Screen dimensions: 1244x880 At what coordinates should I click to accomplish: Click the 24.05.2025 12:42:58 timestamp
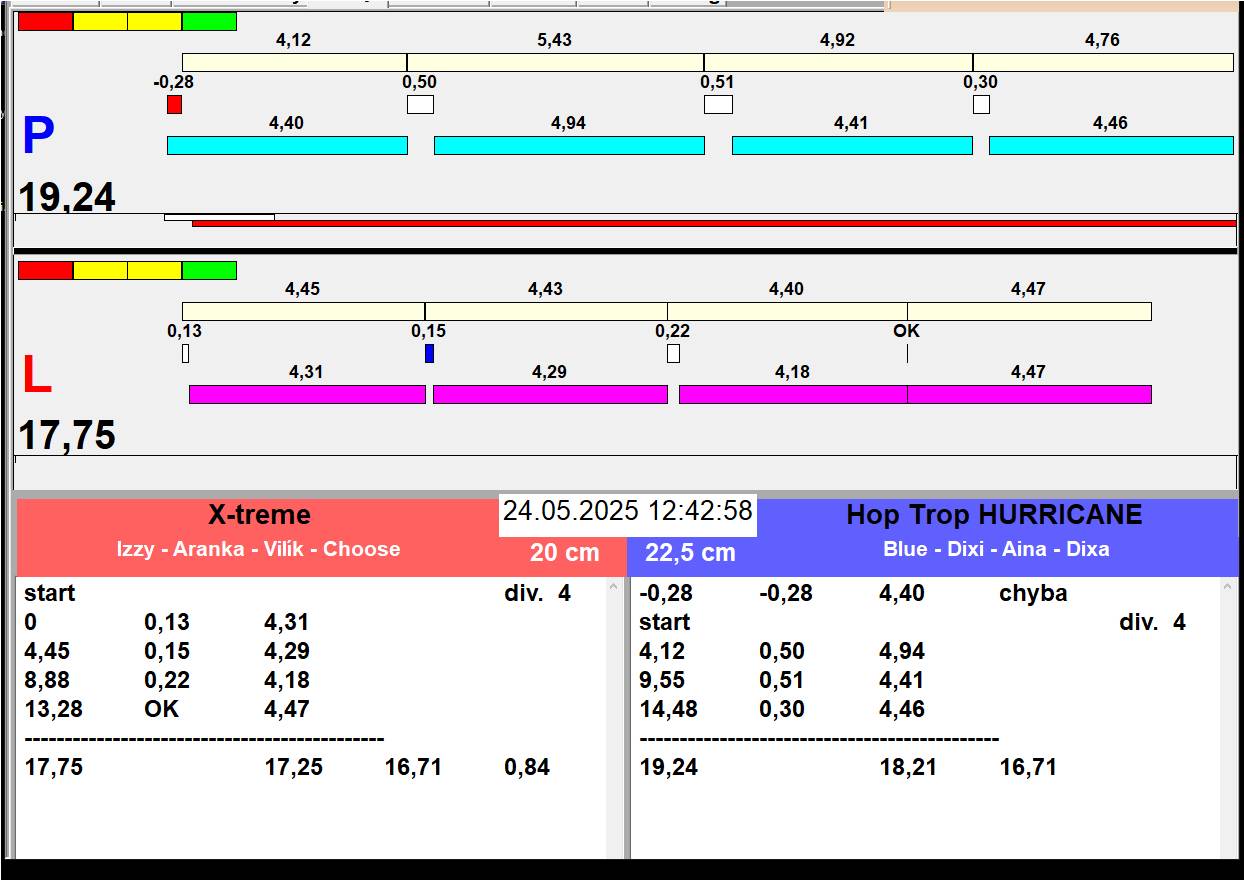tap(627, 511)
